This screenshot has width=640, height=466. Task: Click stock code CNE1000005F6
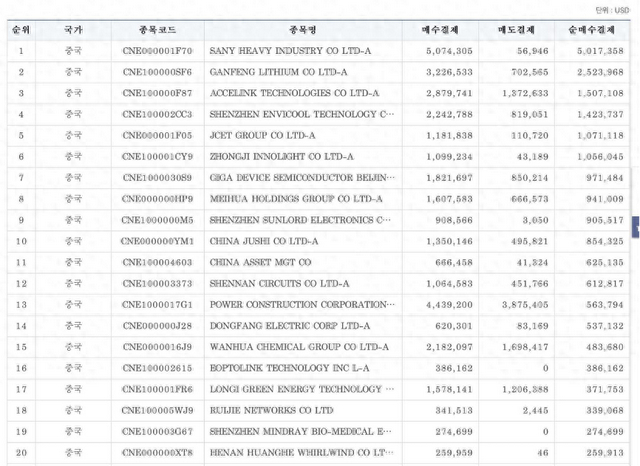pos(158,72)
